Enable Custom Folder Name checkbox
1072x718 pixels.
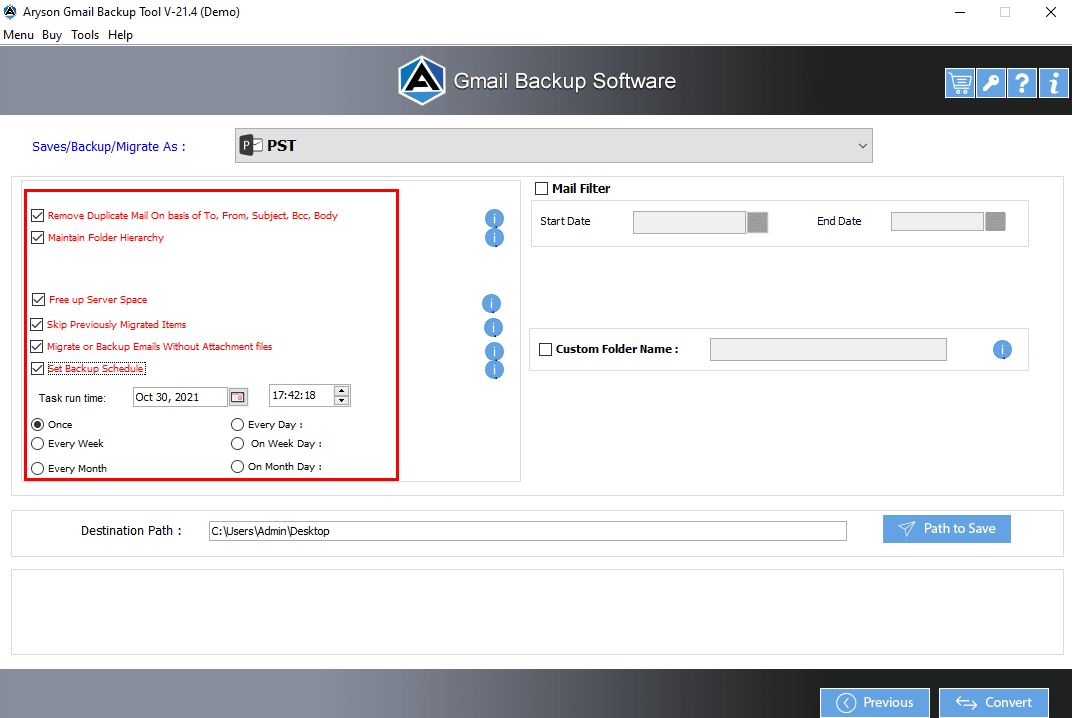pos(546,349)
